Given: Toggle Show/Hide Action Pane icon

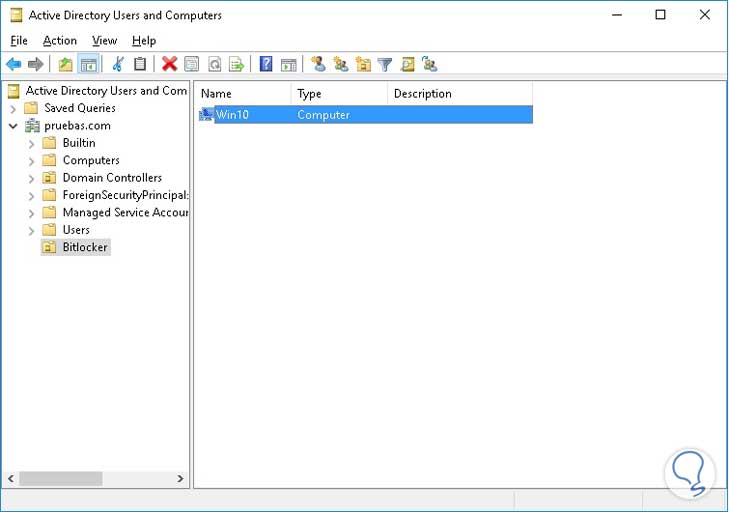Looking at the screenshot, I should click(289, 64).
